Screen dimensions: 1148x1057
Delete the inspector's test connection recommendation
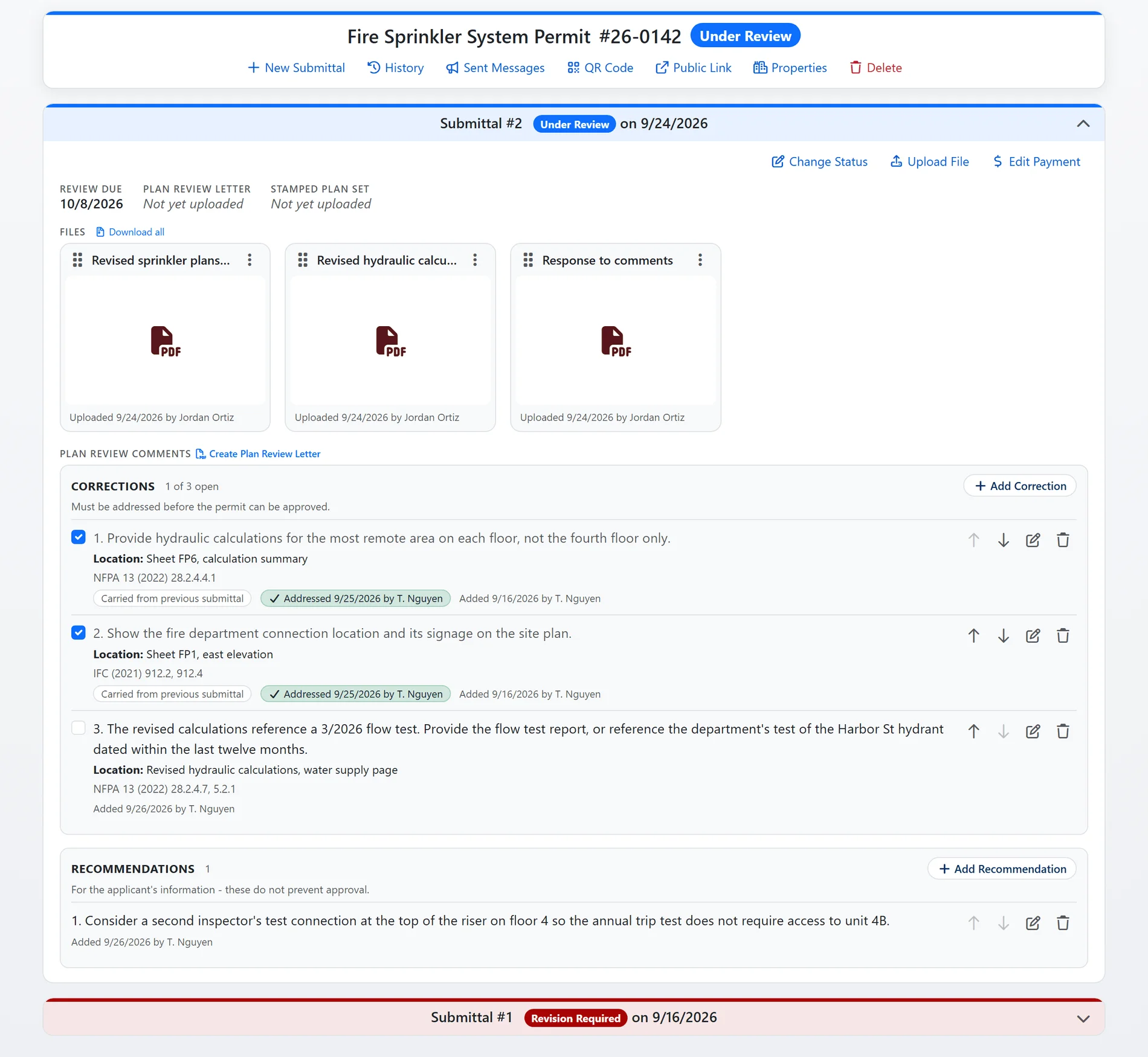[1063, 923]
